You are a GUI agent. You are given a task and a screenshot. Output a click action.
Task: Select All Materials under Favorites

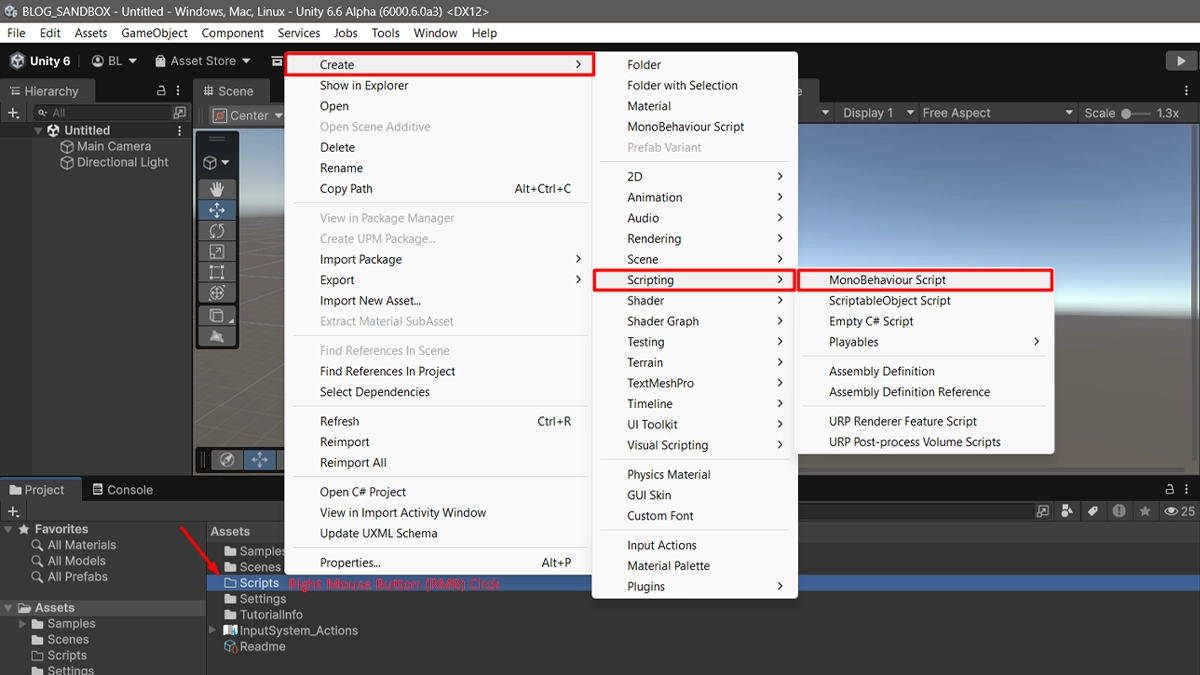[x=73, y=545]
